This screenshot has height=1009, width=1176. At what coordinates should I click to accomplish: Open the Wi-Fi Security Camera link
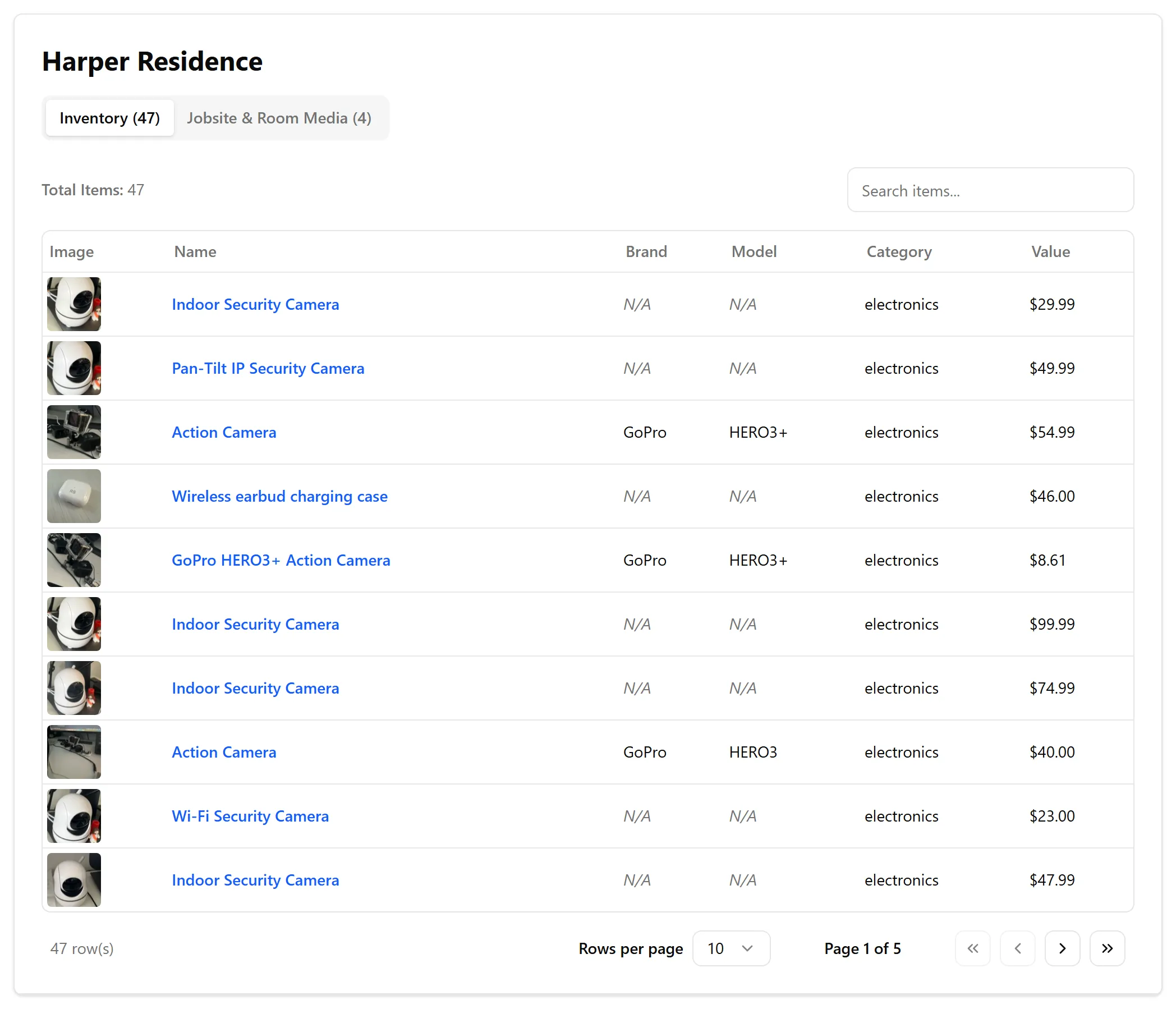pos(250,816)
